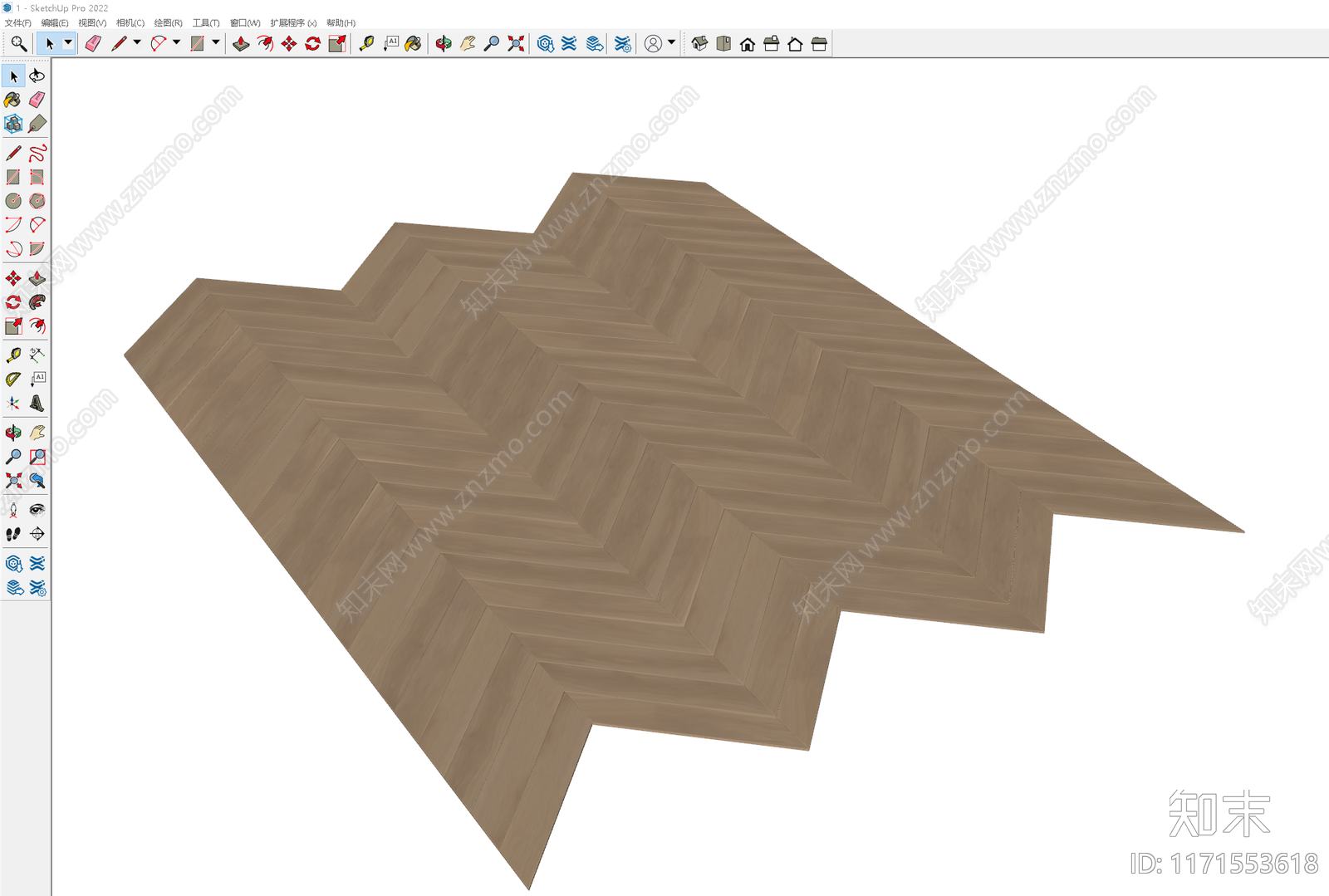Expand the user account dropdown arrow
The image size is (1329, 896).
pos(671,43)
